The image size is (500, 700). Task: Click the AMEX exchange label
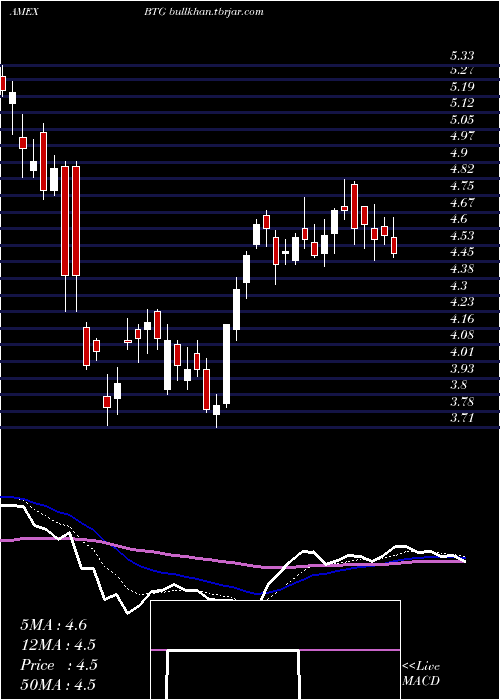click(24, 12)
